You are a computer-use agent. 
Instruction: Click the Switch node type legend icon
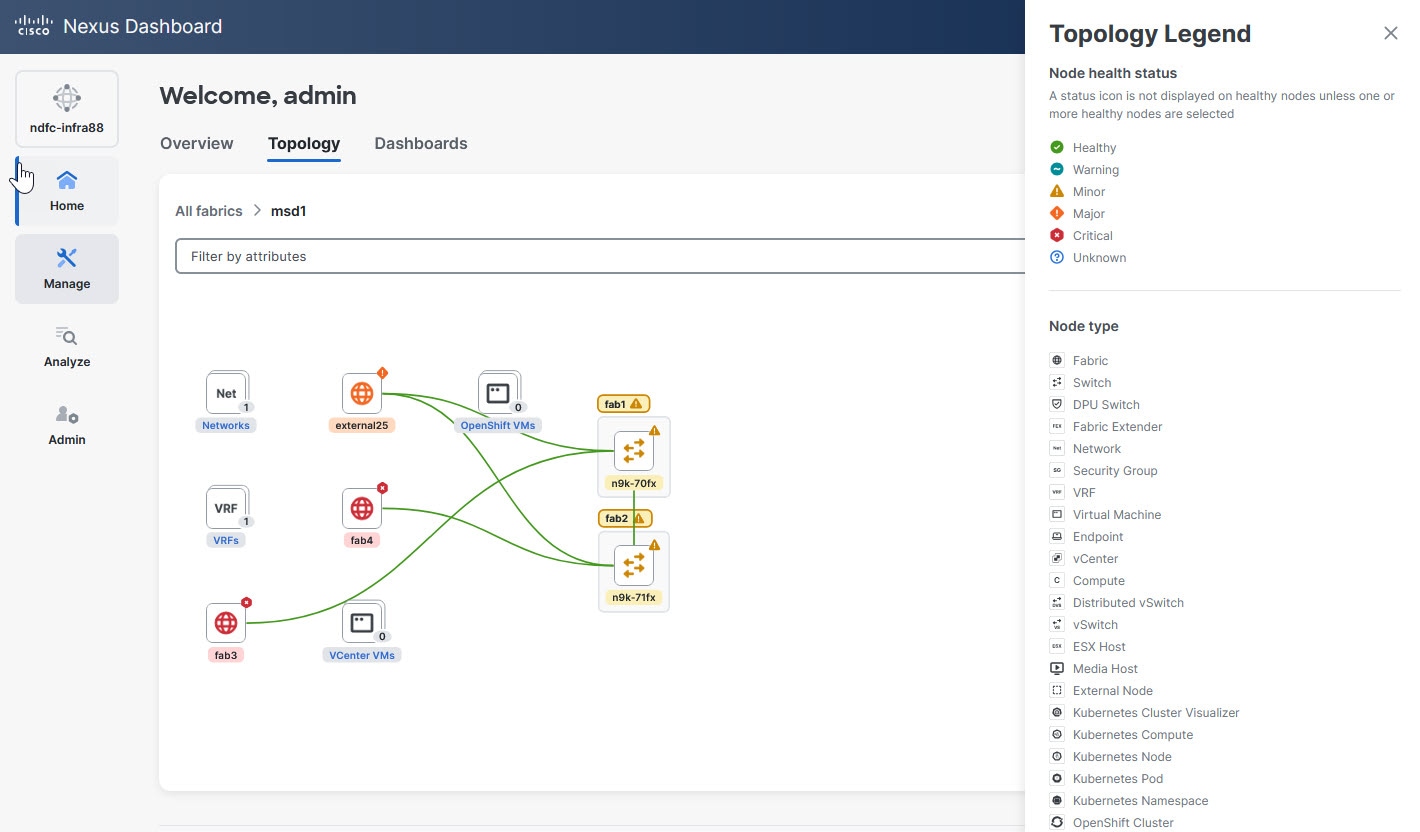1057,382
